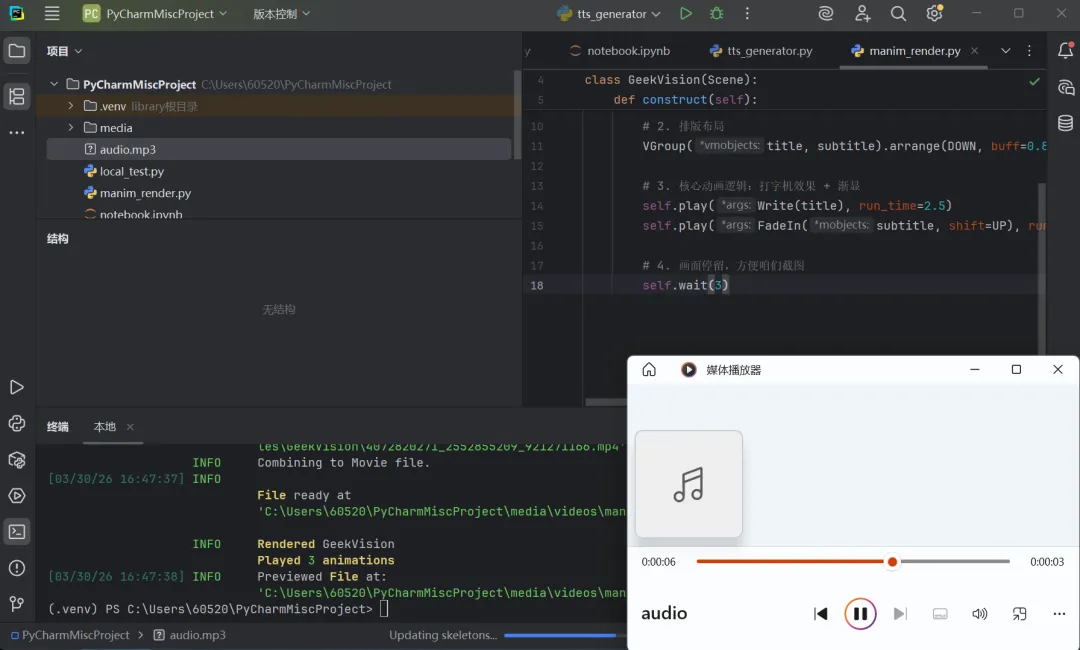Click the 结构 panel header
The image size is (1080, 650).
pos(58,238)
